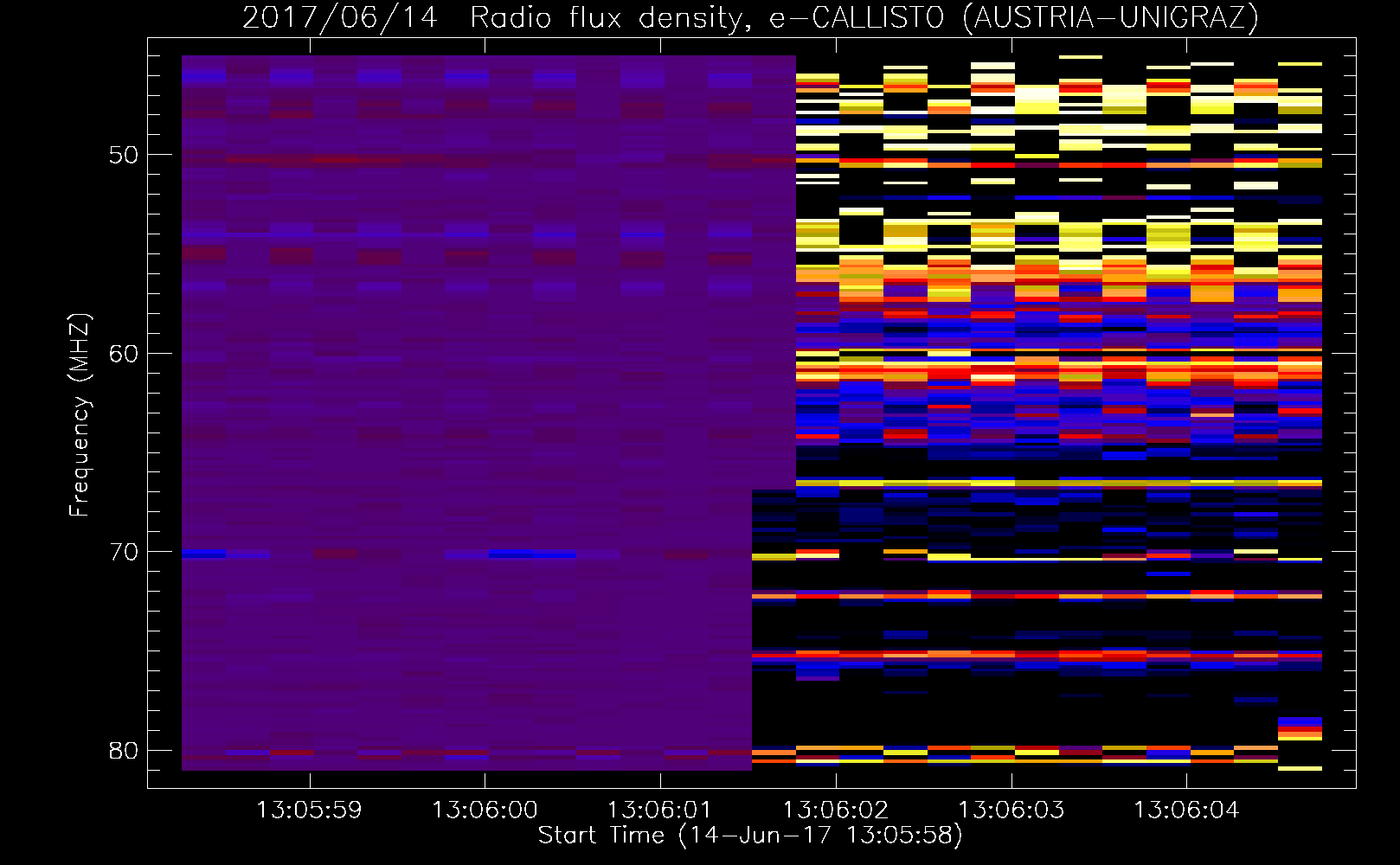
Task: Click the 13:06:00 time tick label
Action: [x=485, y=811]
